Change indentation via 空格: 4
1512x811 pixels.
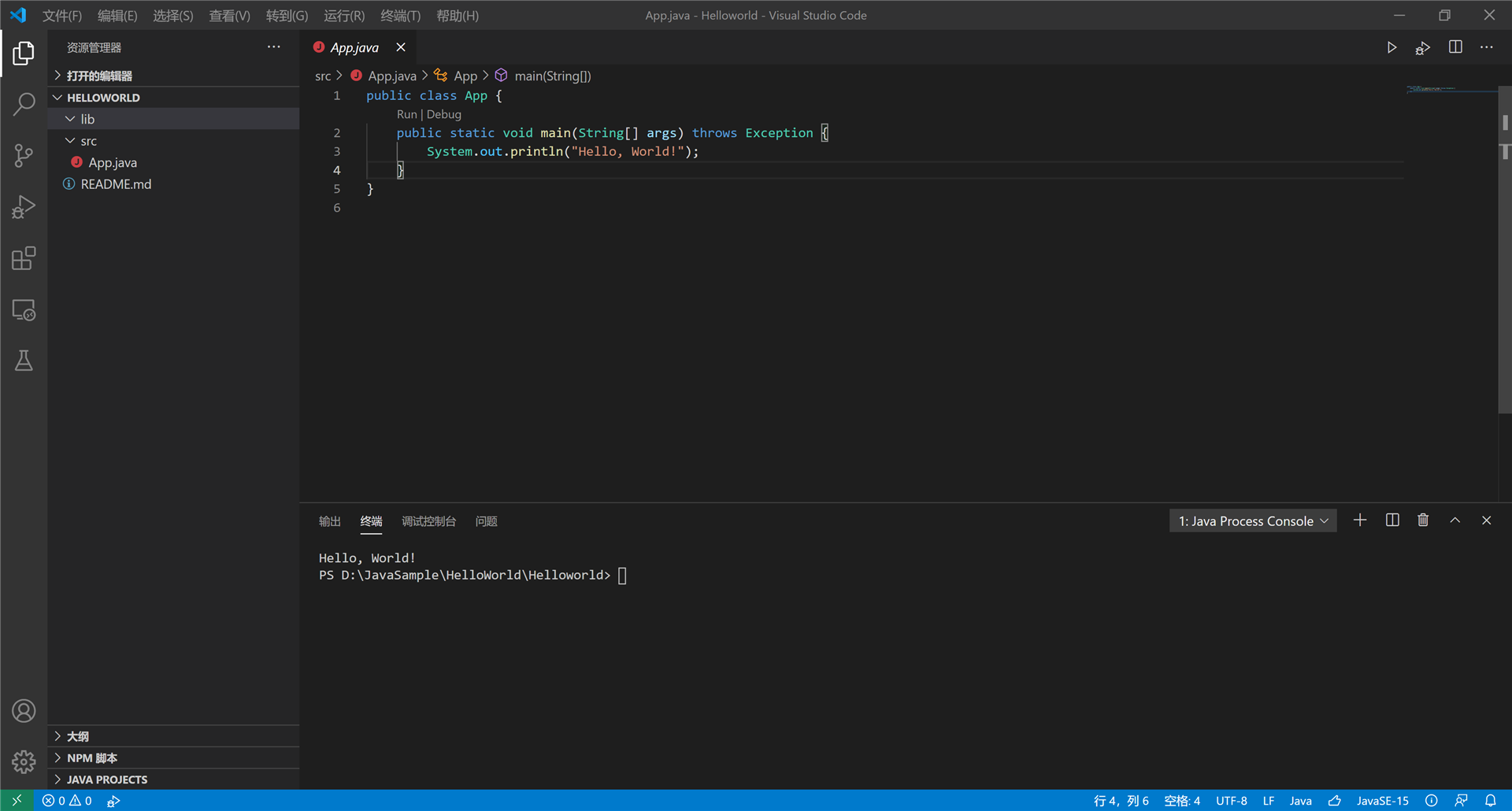click(x=1182, y=801)
